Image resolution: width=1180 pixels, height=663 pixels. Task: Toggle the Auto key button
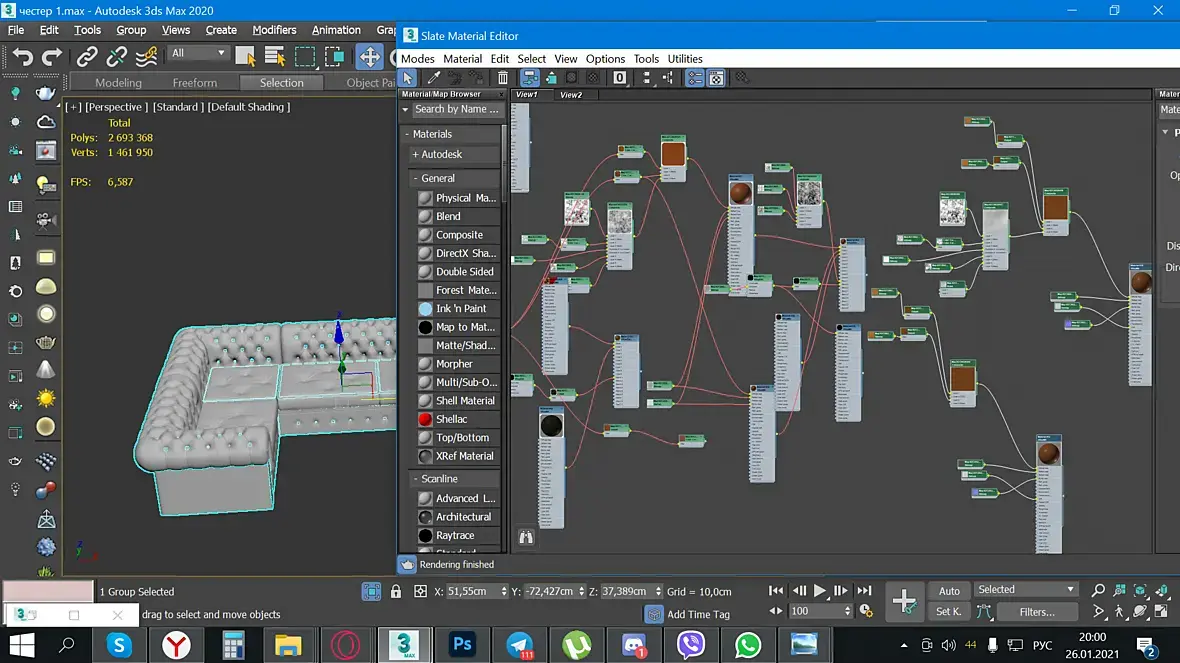point(949,591)
